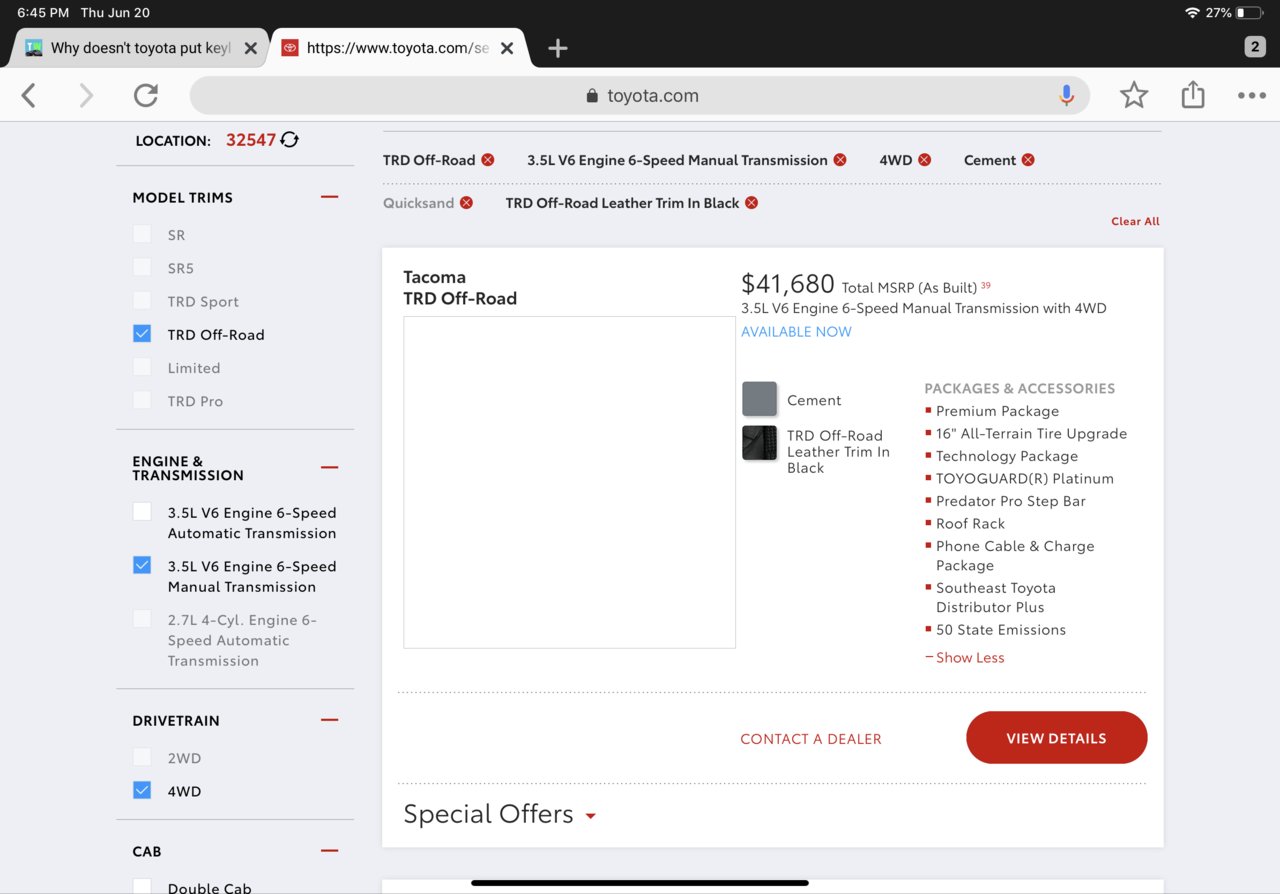The height and width of the screenshot is (894, 1280).
Task: Open a new tab with the plus icon
Action: click(x=558, y=48)
